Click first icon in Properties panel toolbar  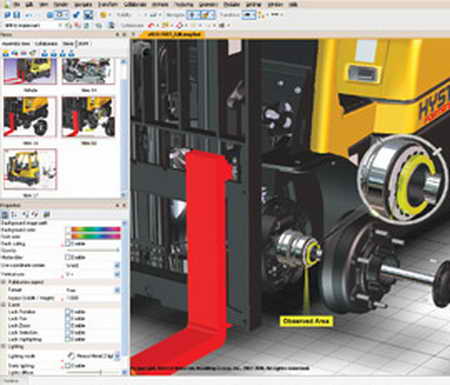pos(5,214)
